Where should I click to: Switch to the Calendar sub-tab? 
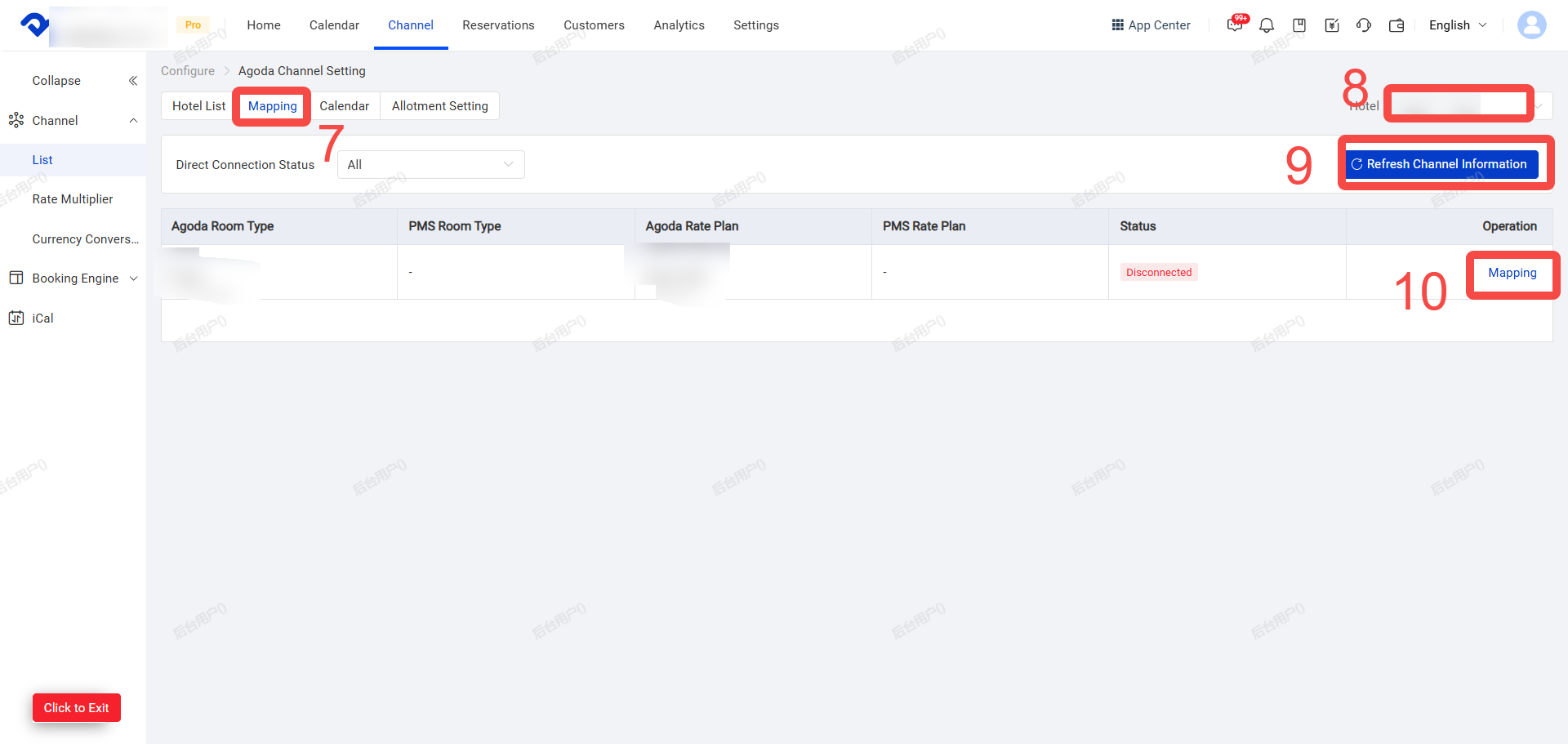(344, 106)
